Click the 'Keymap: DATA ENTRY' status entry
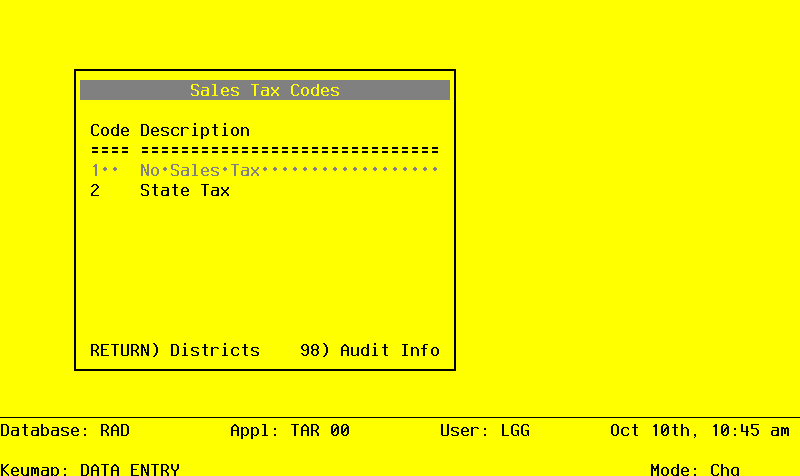The width and height of the screenshot is (800, 476). click(x=90, y=469)
